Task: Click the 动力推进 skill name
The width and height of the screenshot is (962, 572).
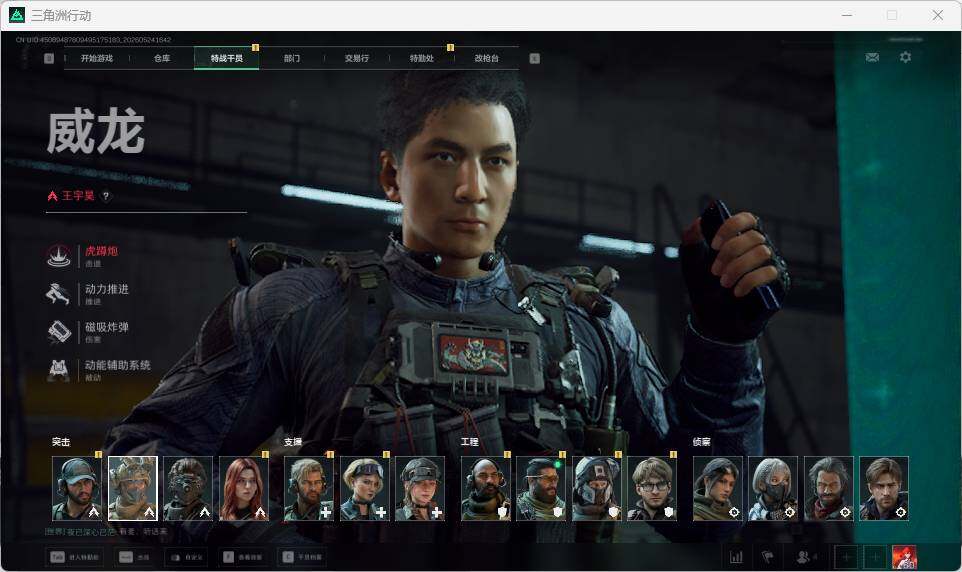Action: tap(107, 289)
